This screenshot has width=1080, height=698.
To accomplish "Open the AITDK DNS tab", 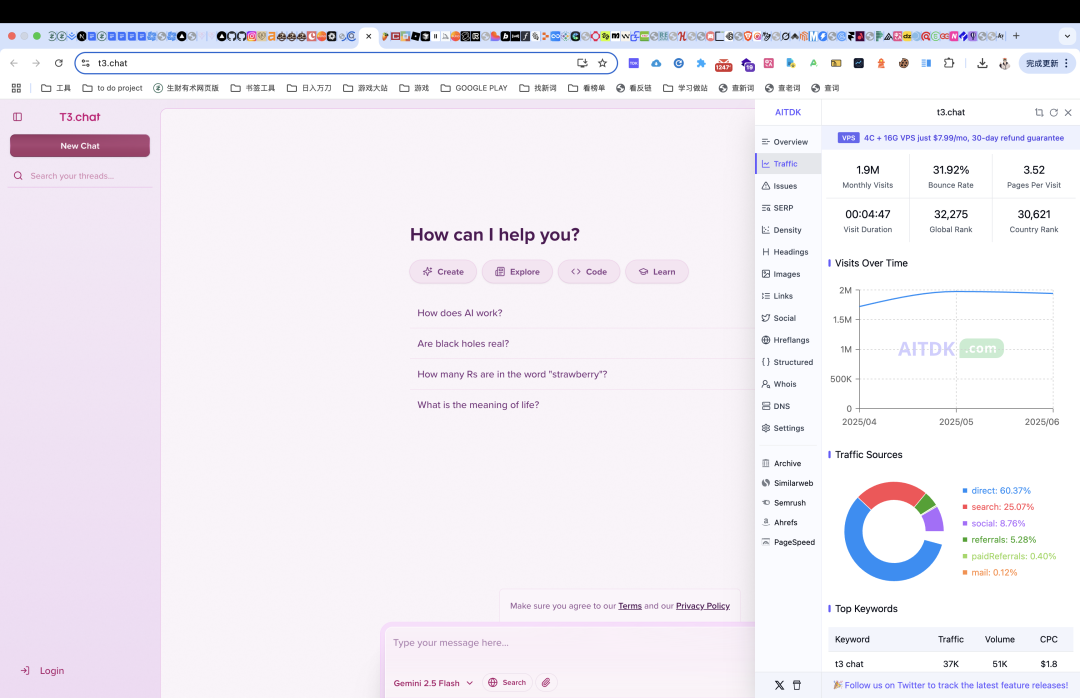I will click(788, 407).
